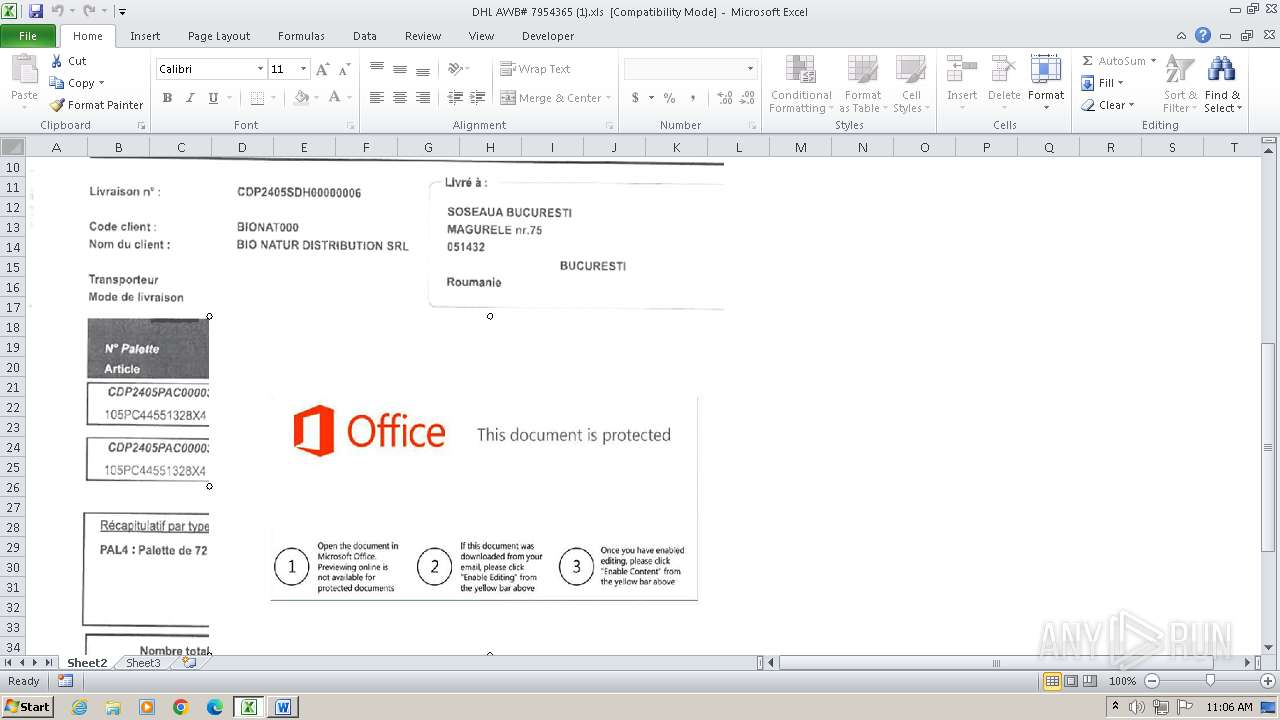Open the borders dropdown
The width and height of the screenshot is (1280, 720).
(x=273, y=98)
